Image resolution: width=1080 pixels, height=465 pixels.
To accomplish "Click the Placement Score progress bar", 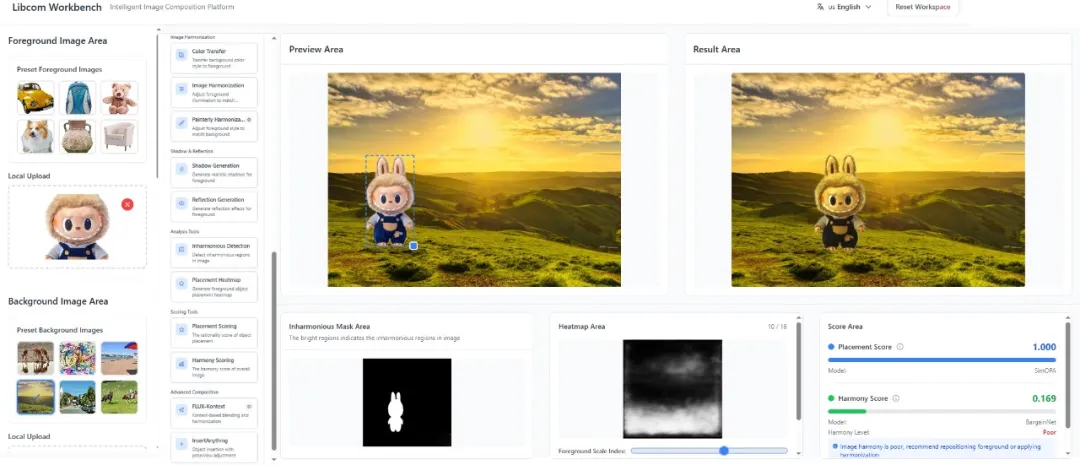I will (x=942, y=360).
